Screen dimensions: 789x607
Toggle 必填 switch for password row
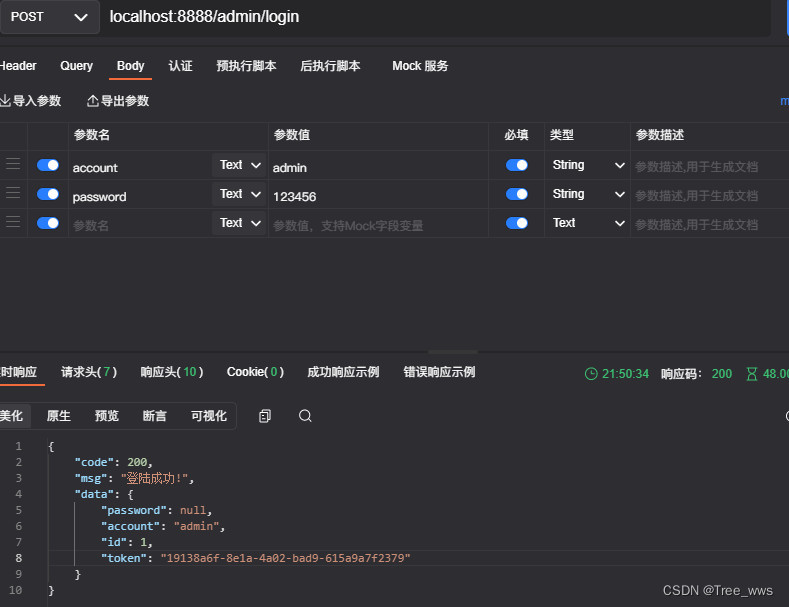tap(517, 194)
